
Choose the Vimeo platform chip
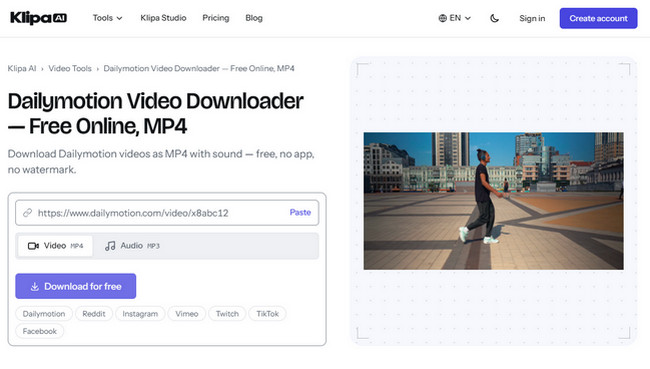coord(187,314)
